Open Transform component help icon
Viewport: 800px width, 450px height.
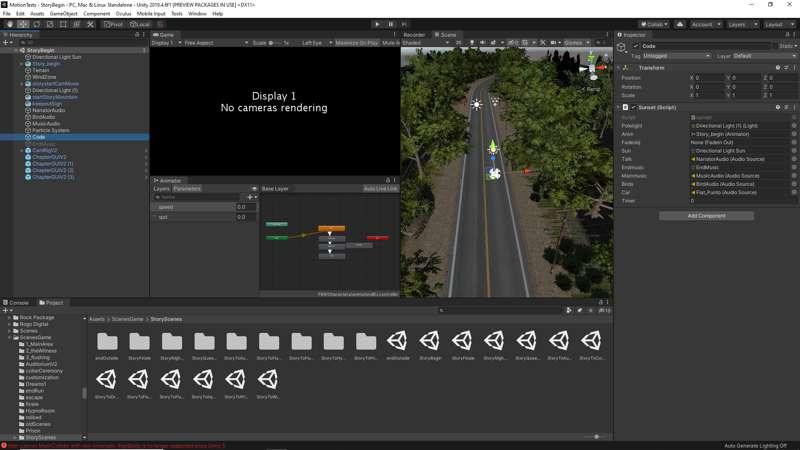(778, 67)
